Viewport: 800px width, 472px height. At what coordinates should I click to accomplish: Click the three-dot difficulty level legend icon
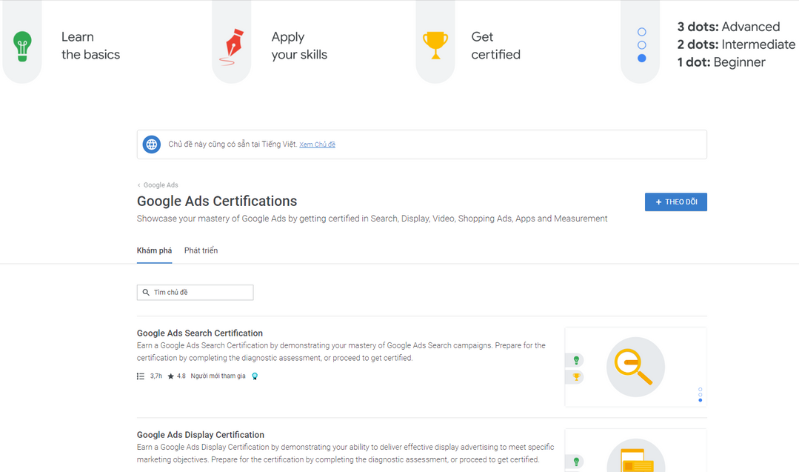click(x=642, y=45)
